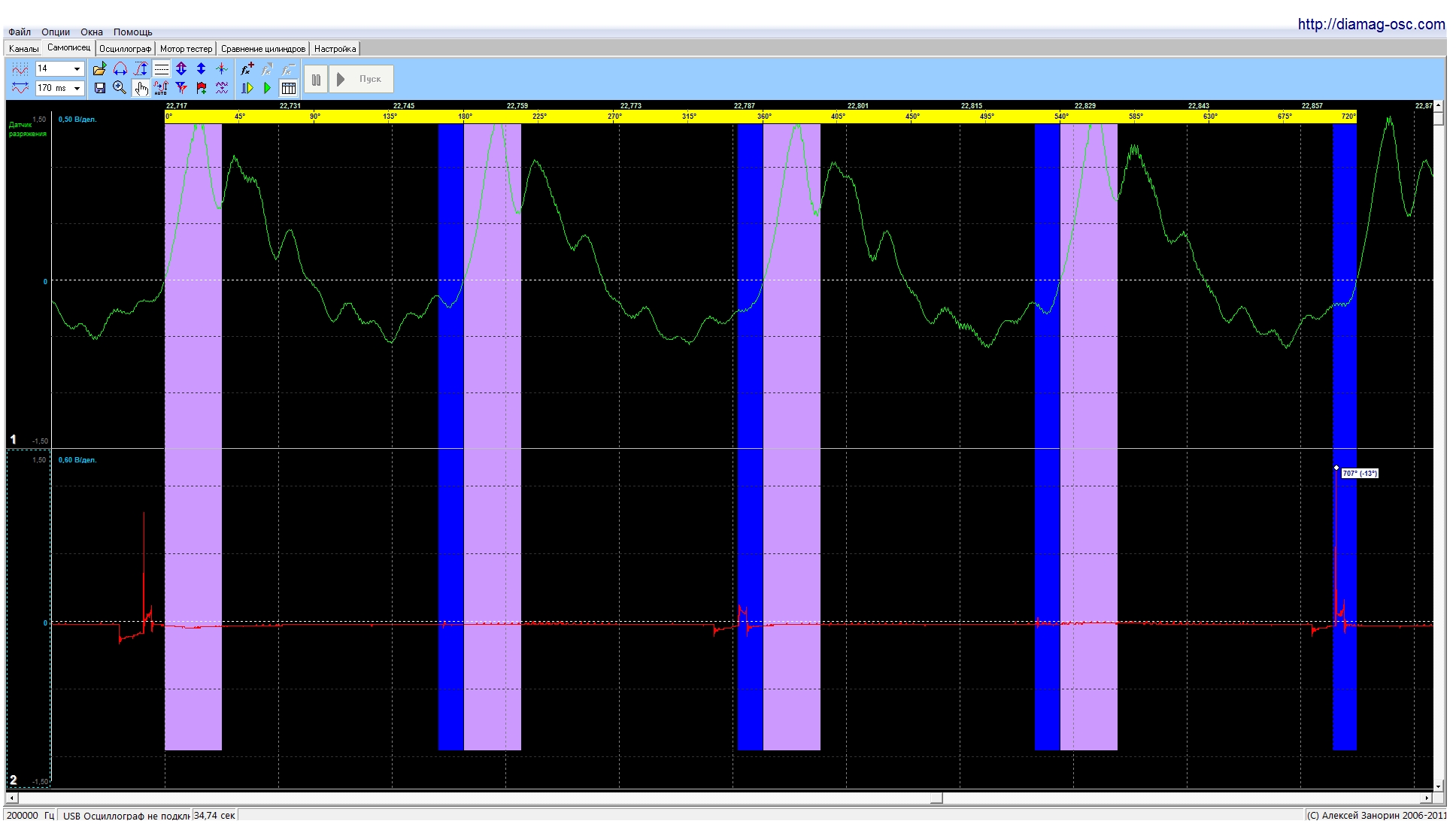1456x824 pixels.
Task: Click the horizontal scrollbar right arrow
Action: click(1427, 798)
